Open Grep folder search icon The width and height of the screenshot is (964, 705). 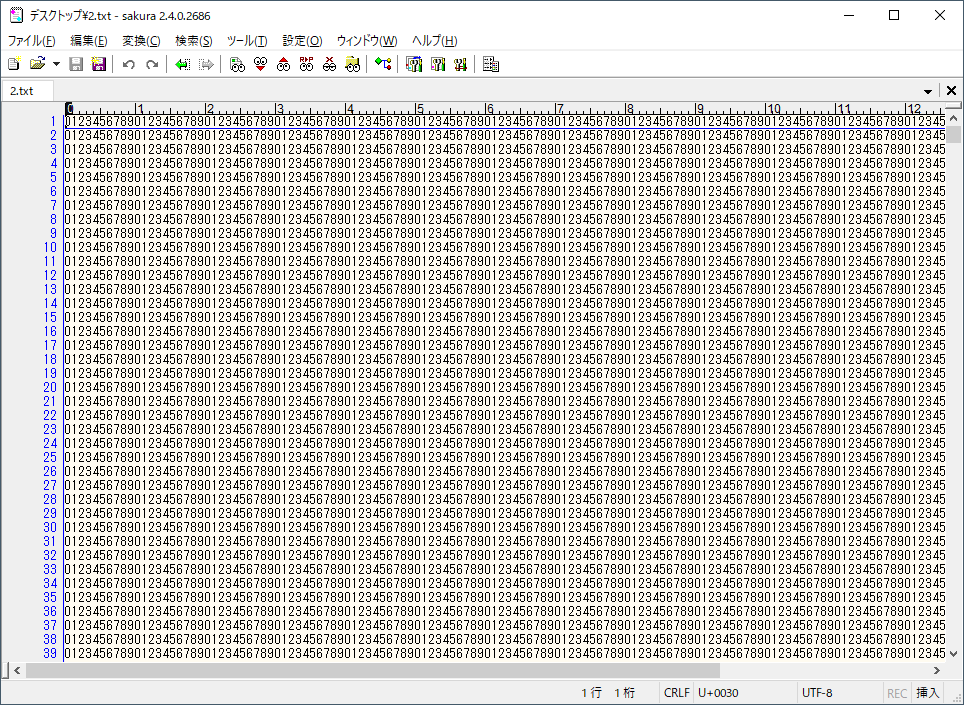coord(352,64)
